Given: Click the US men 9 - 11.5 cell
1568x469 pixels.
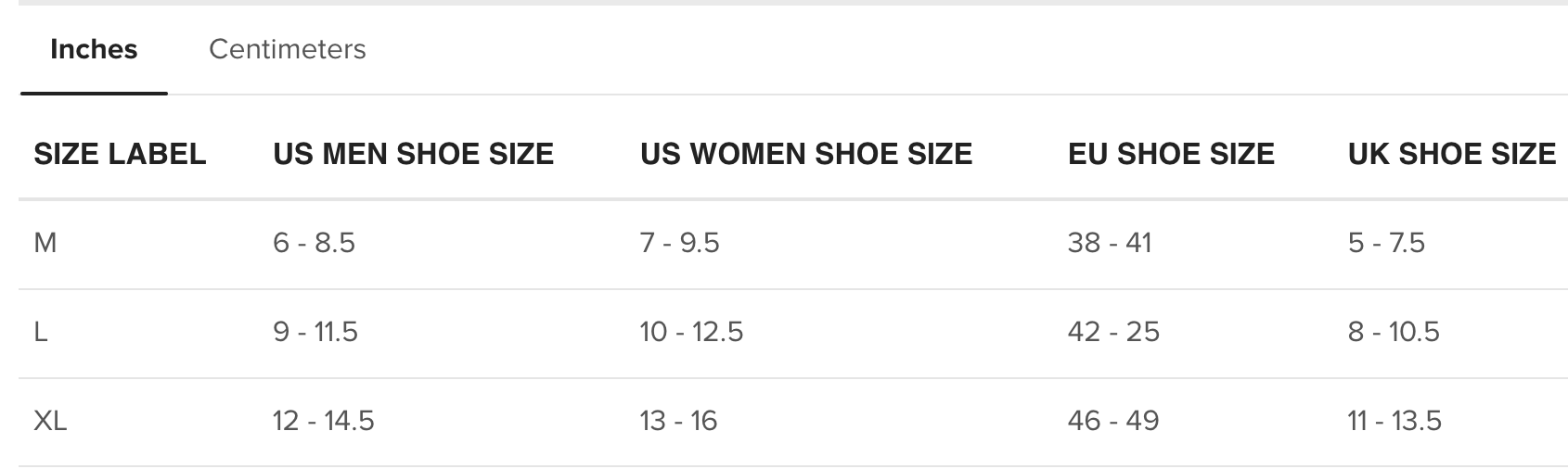Looking at the screenshot, I should click(315, 332).
